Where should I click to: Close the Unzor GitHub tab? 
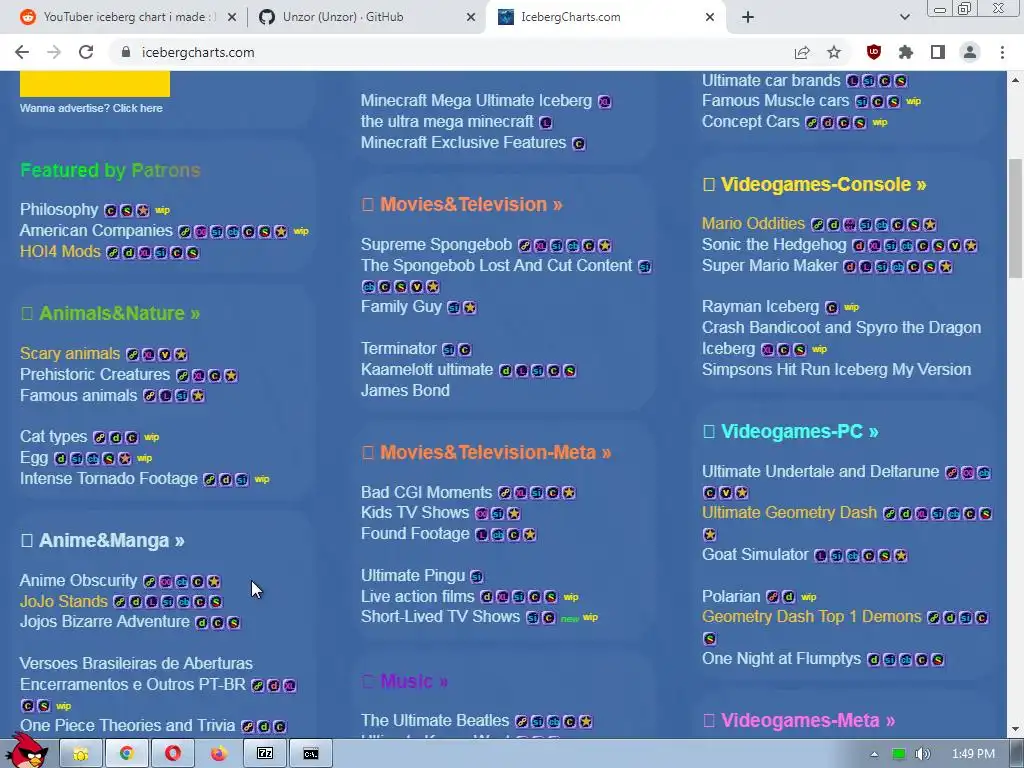click(470, 17)
